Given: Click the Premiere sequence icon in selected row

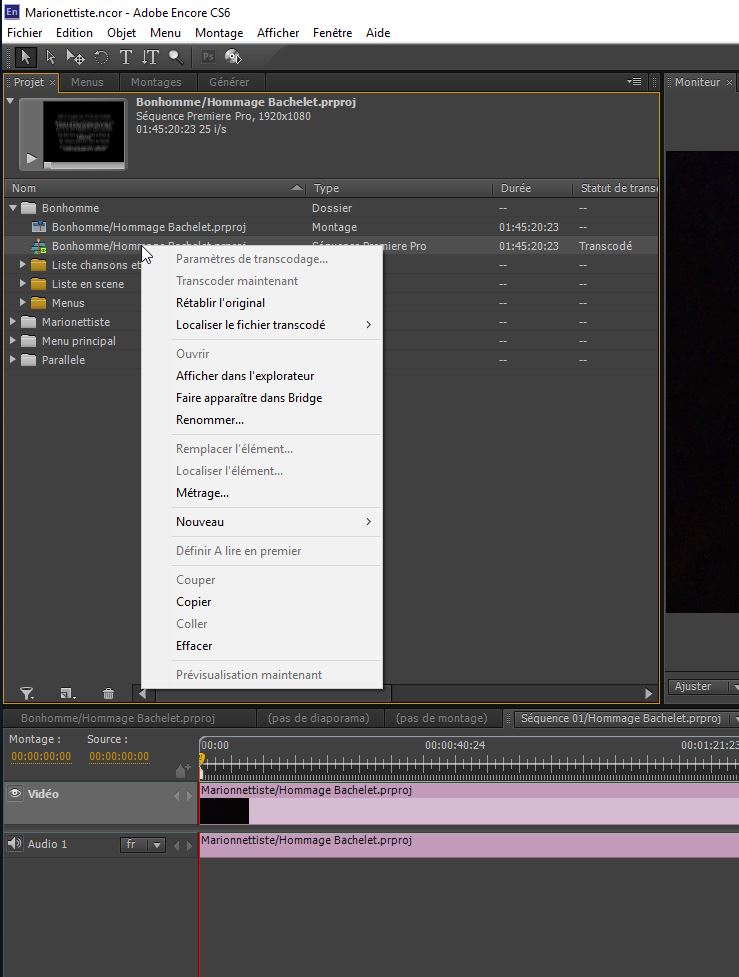Looking at the screenshot, I should [39, 246].
